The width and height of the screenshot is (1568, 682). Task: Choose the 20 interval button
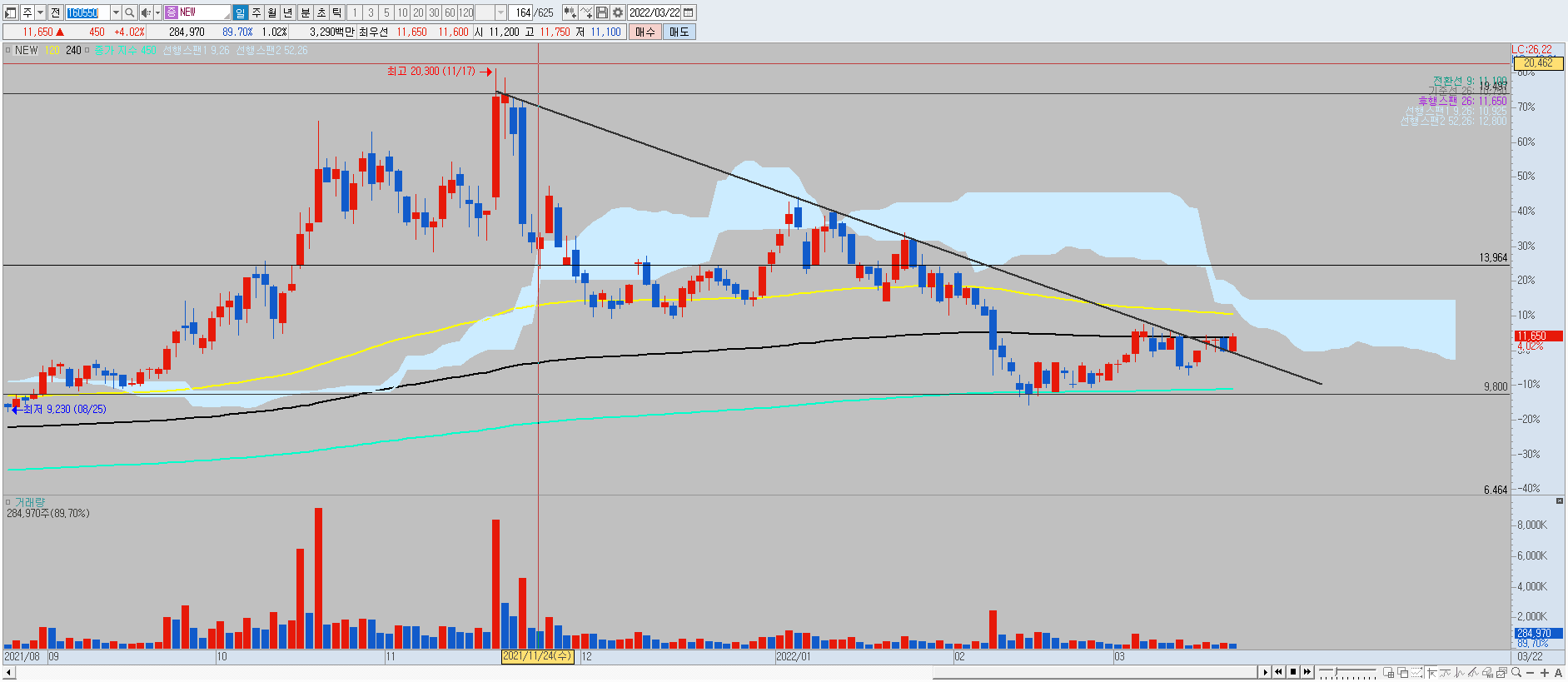click(418, 12)
